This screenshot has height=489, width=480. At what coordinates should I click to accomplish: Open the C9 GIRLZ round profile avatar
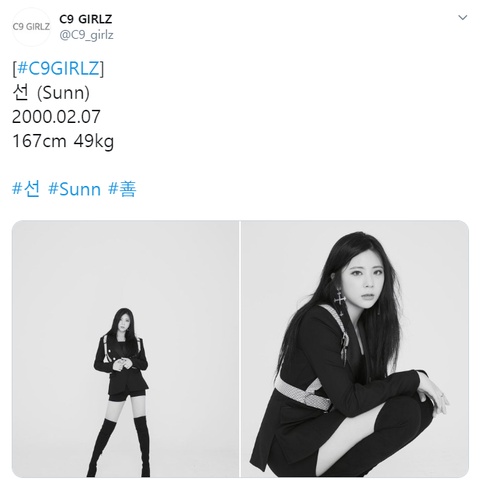tap(31, 27)
